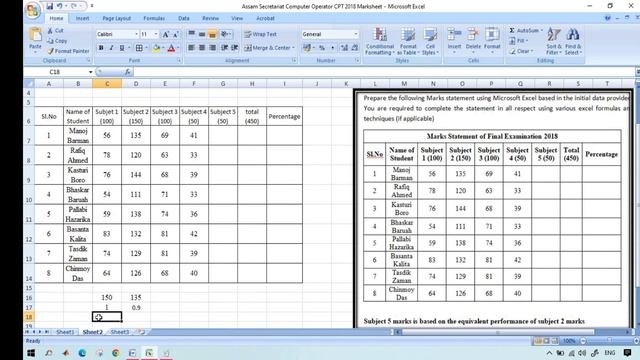This screenshot has width=640, height=360.
Task: Open the Find & Select menu
Action: [573, 41]
